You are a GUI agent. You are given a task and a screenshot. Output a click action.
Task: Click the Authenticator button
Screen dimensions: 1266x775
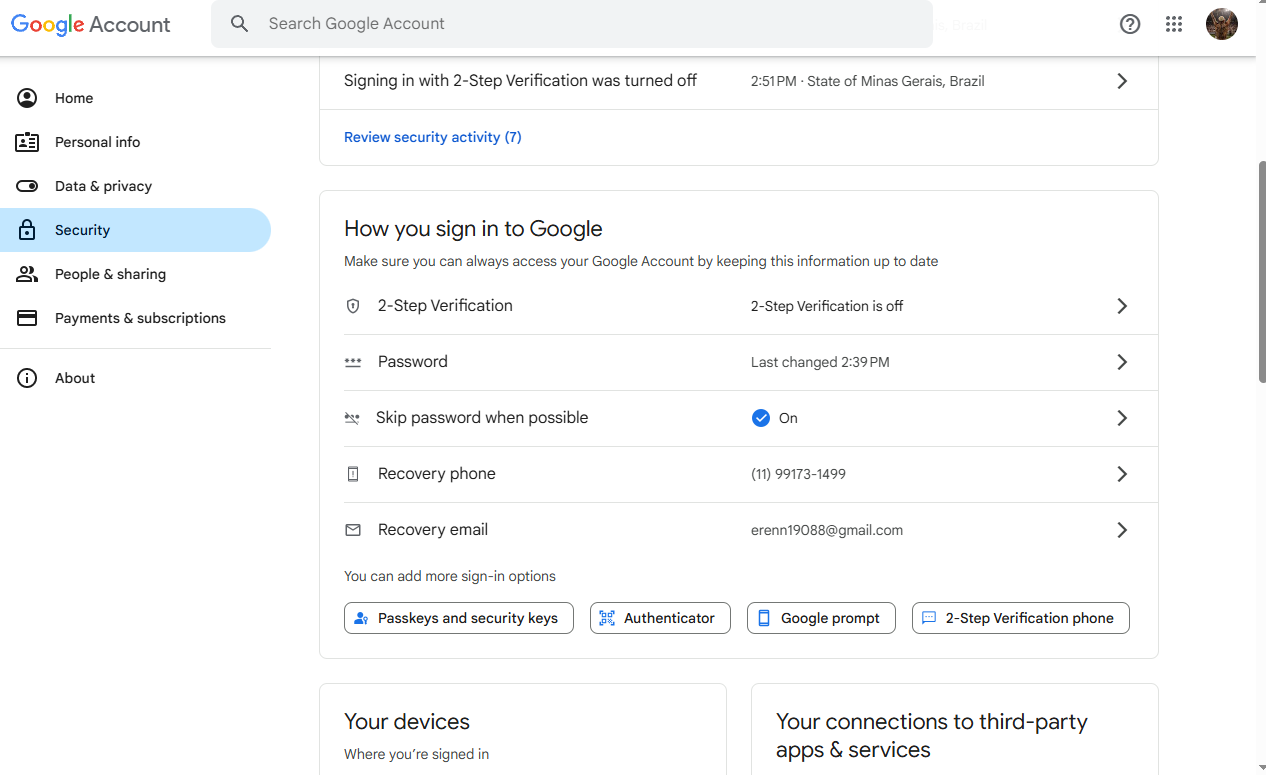click(x=660, y=618)
